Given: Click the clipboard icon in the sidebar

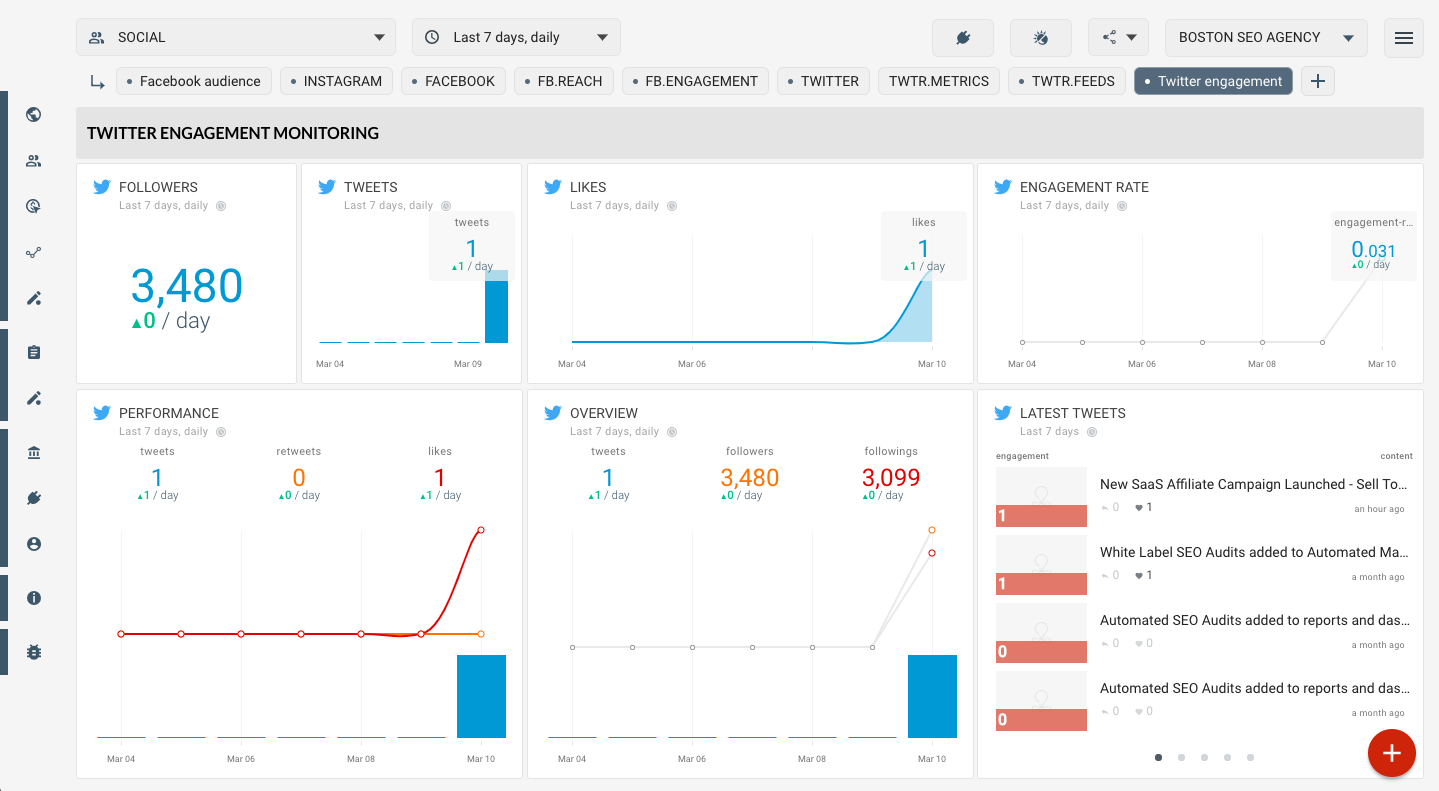Looking at the screenshot, I should click(34, 352).
